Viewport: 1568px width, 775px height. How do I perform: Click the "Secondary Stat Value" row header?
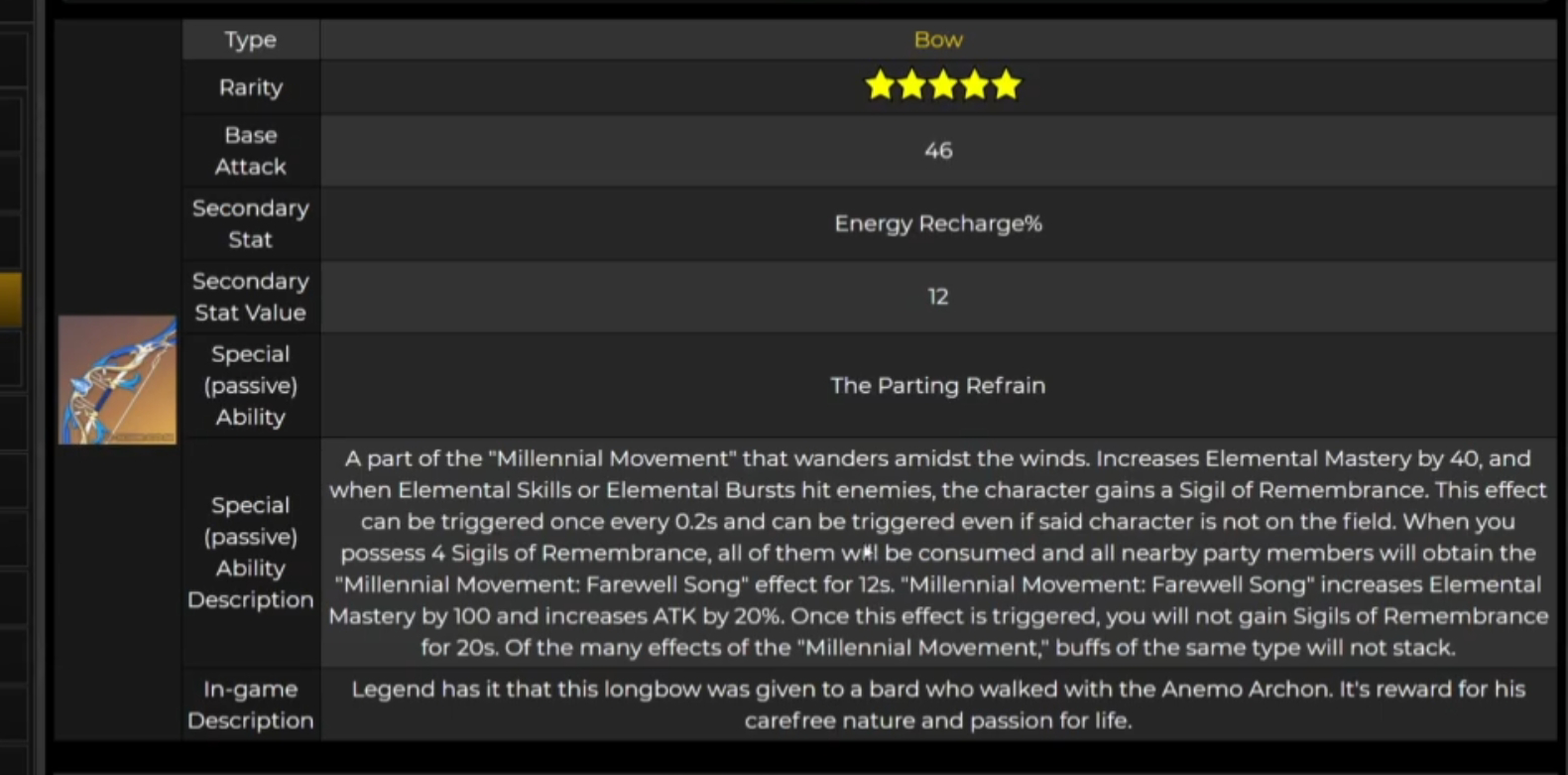[250, 297]
